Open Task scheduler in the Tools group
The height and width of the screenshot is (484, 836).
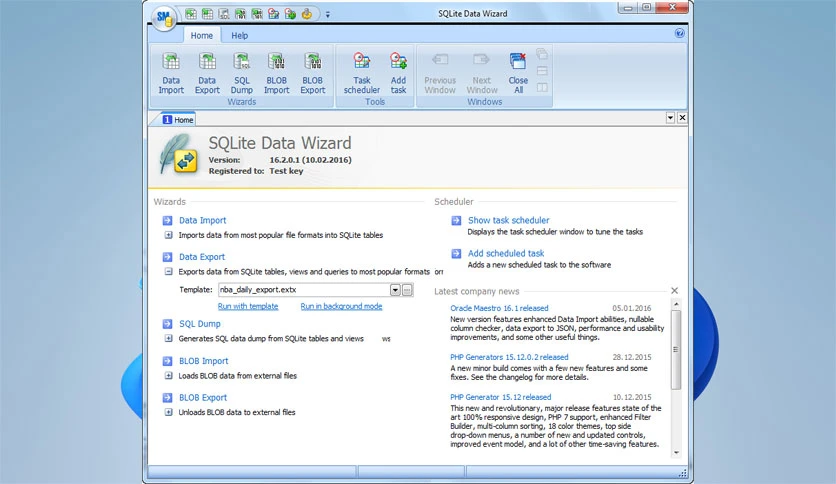(361, 74)
